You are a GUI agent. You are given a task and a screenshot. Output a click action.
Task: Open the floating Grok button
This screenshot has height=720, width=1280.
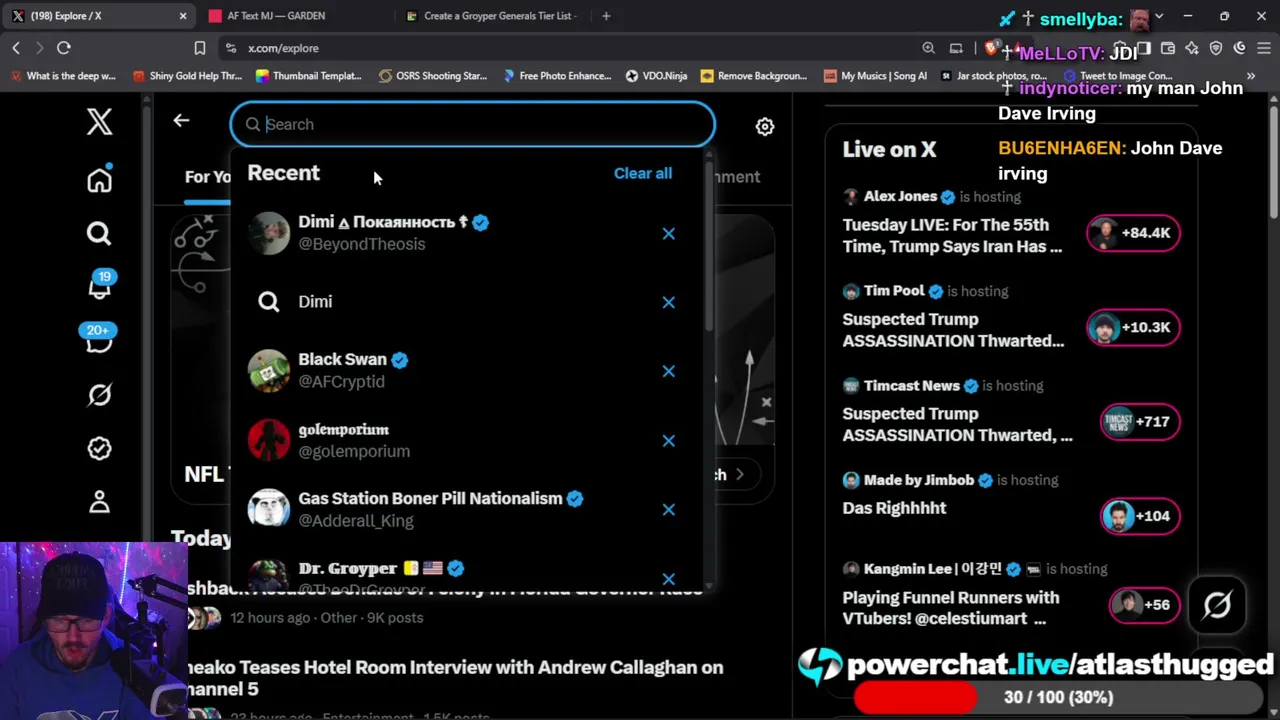coord(1217,605)
